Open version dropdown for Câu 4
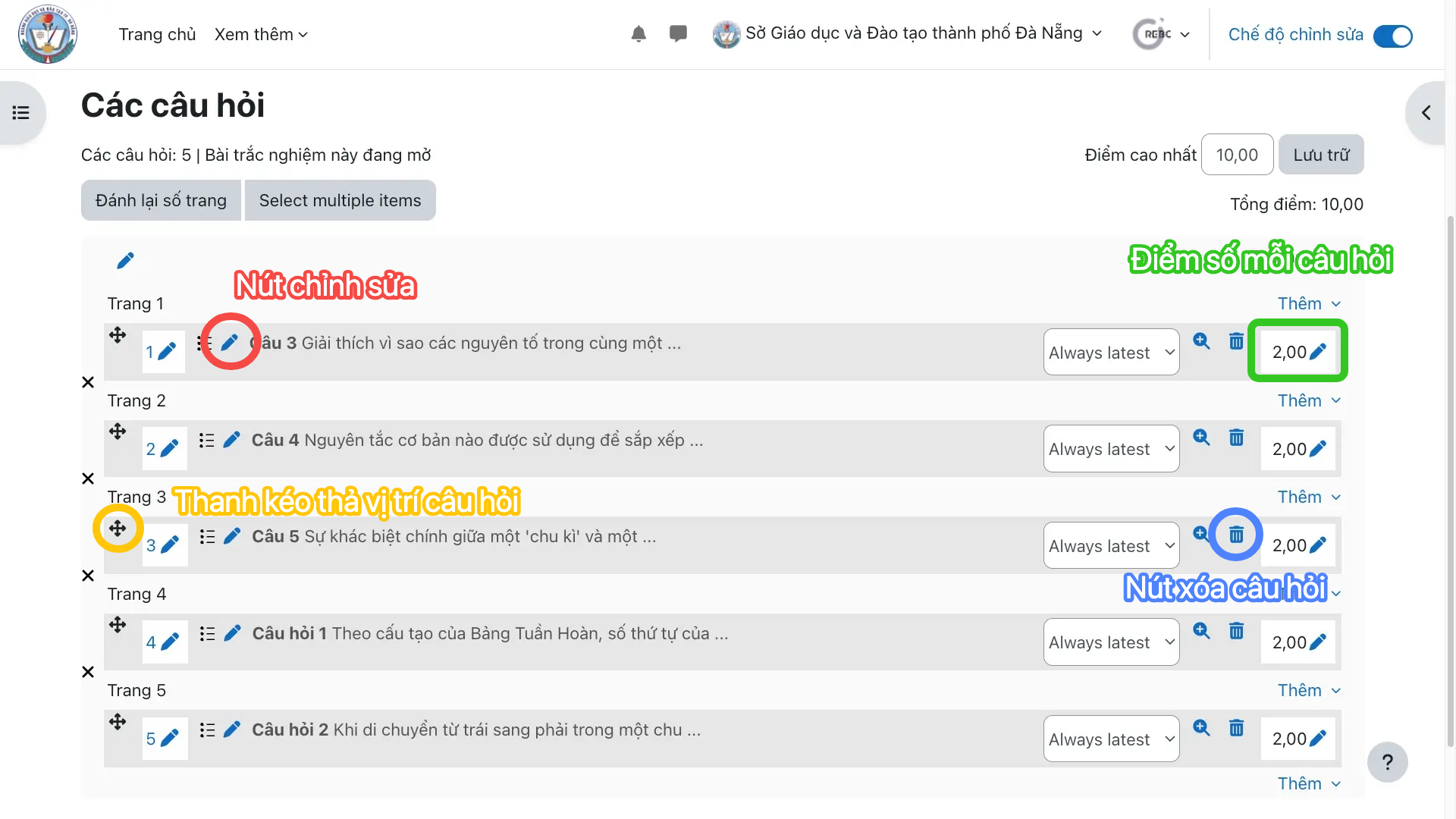 1111,449
